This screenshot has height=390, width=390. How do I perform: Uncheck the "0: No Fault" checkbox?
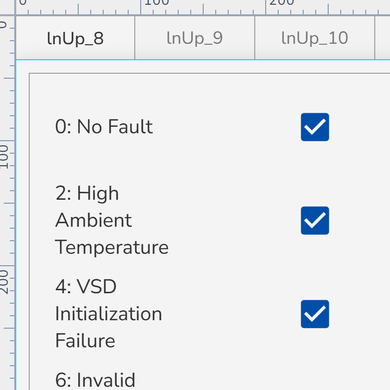point(315,127)
